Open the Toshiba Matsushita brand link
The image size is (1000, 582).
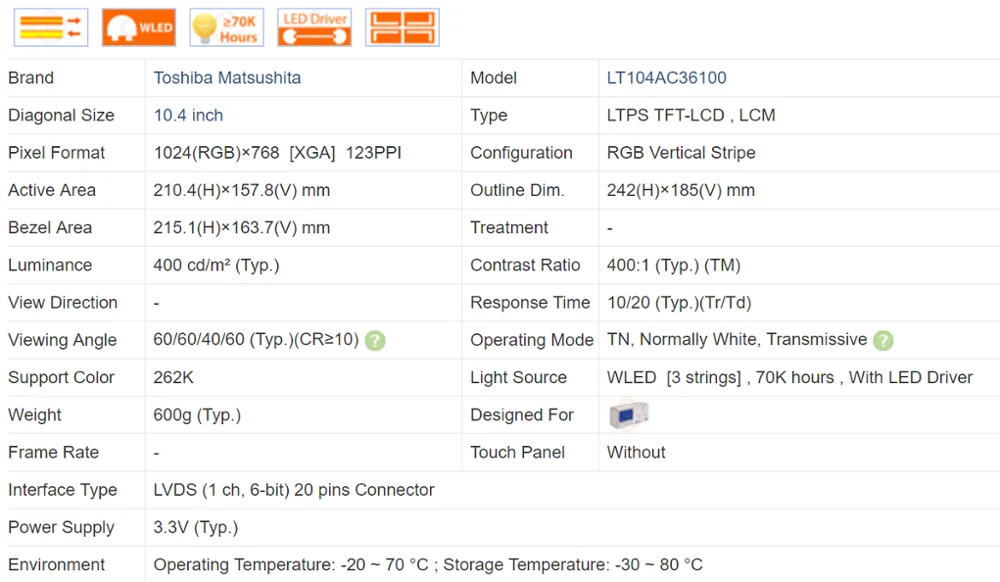pos(227,78)
